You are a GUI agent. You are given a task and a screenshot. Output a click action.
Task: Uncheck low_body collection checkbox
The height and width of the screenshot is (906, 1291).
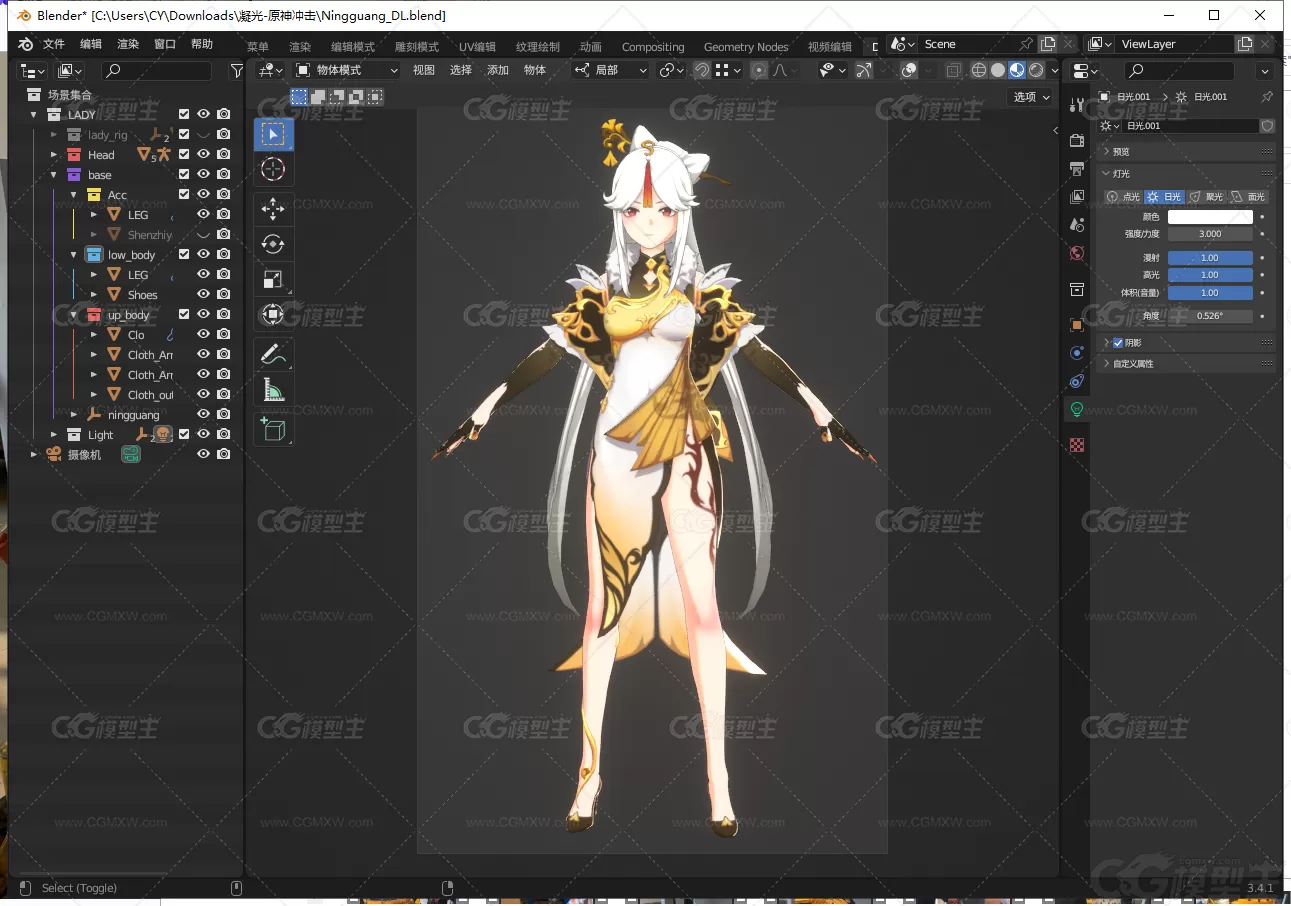click(x=184, y=255)
